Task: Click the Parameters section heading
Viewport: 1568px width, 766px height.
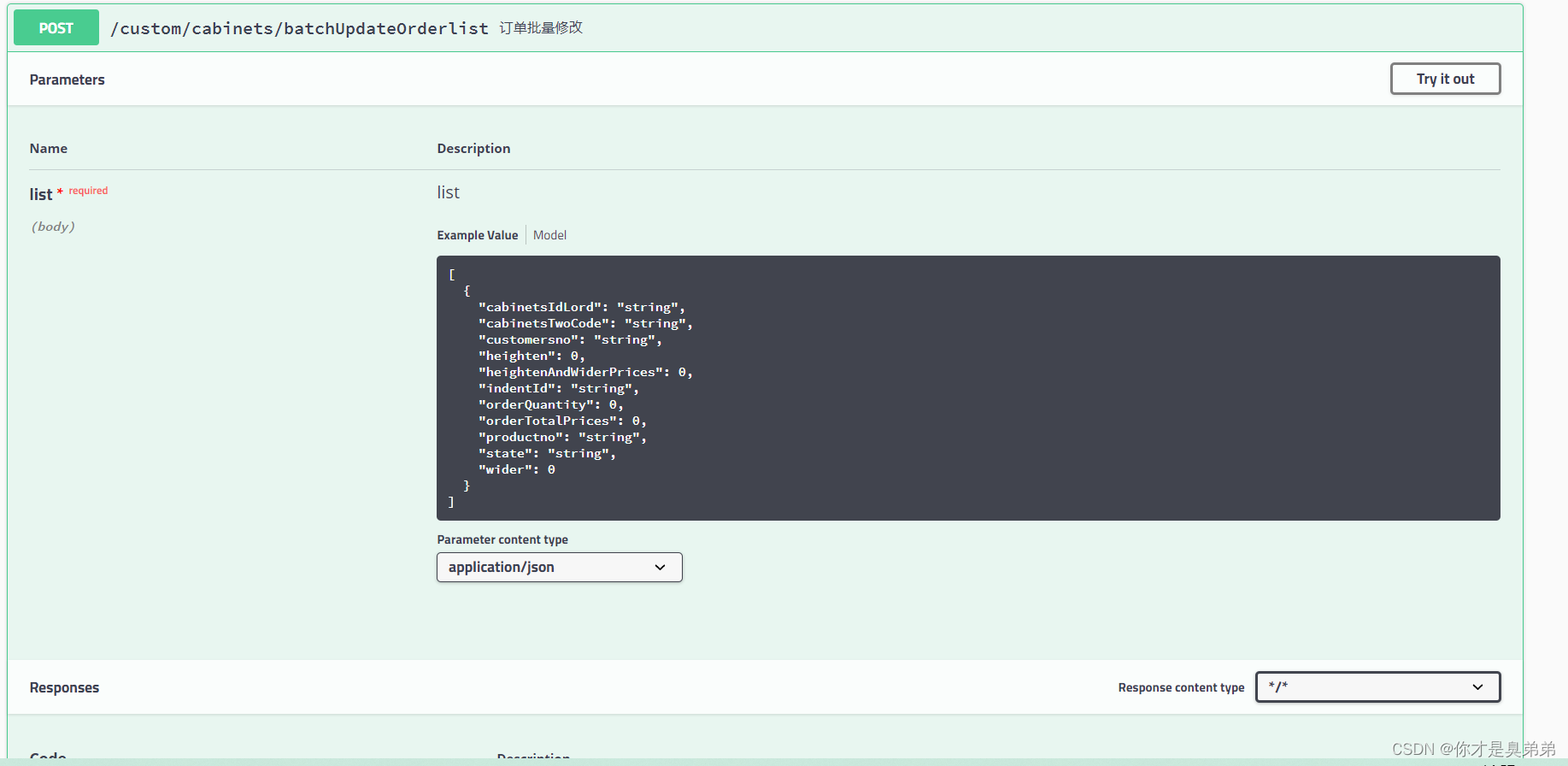Action: 68,80
